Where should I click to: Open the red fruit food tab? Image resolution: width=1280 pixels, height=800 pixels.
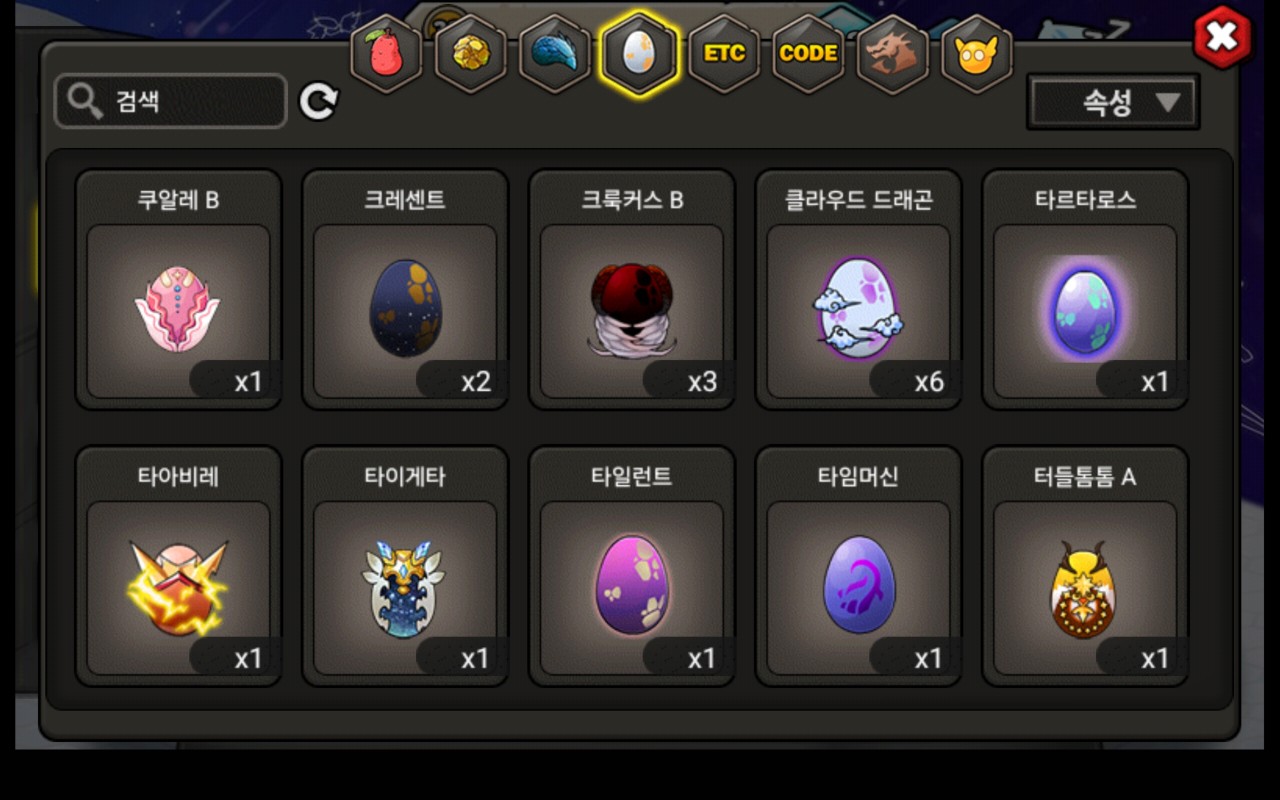[386, 54]
